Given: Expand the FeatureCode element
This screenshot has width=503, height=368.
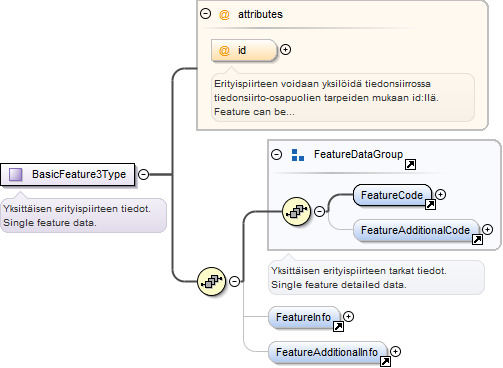Looking at the screenshot, I should click(441, 195).
